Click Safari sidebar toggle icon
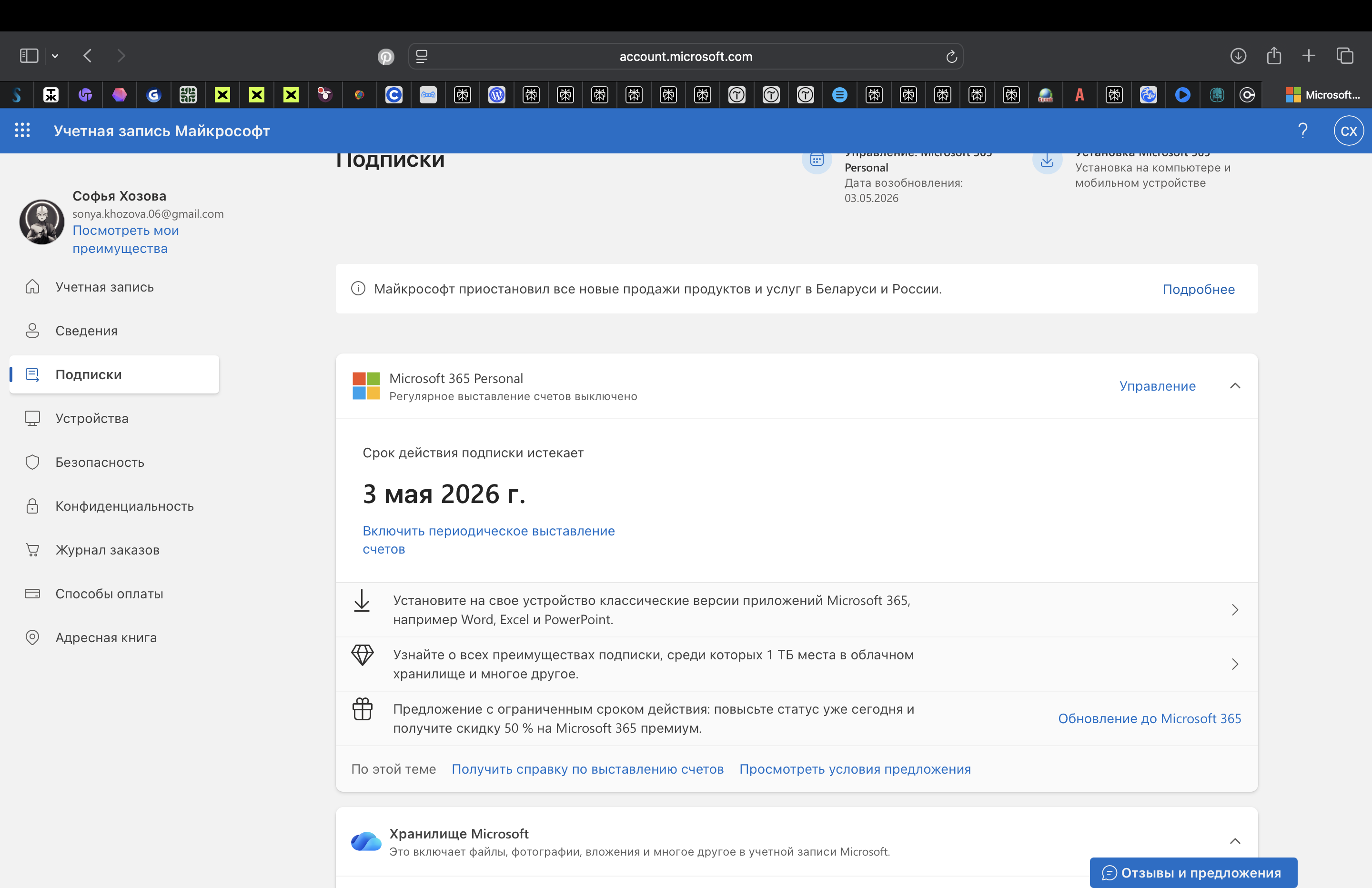This screenshot has height=888, width=1372. pos(29,56)
